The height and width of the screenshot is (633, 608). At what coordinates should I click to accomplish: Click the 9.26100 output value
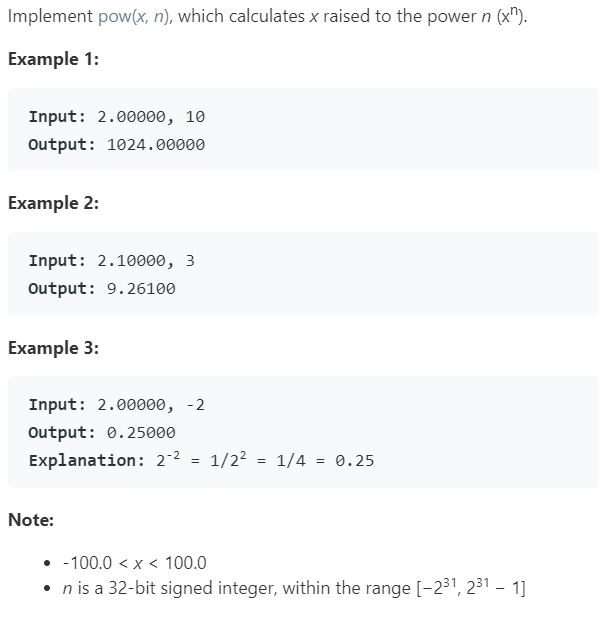141,289
